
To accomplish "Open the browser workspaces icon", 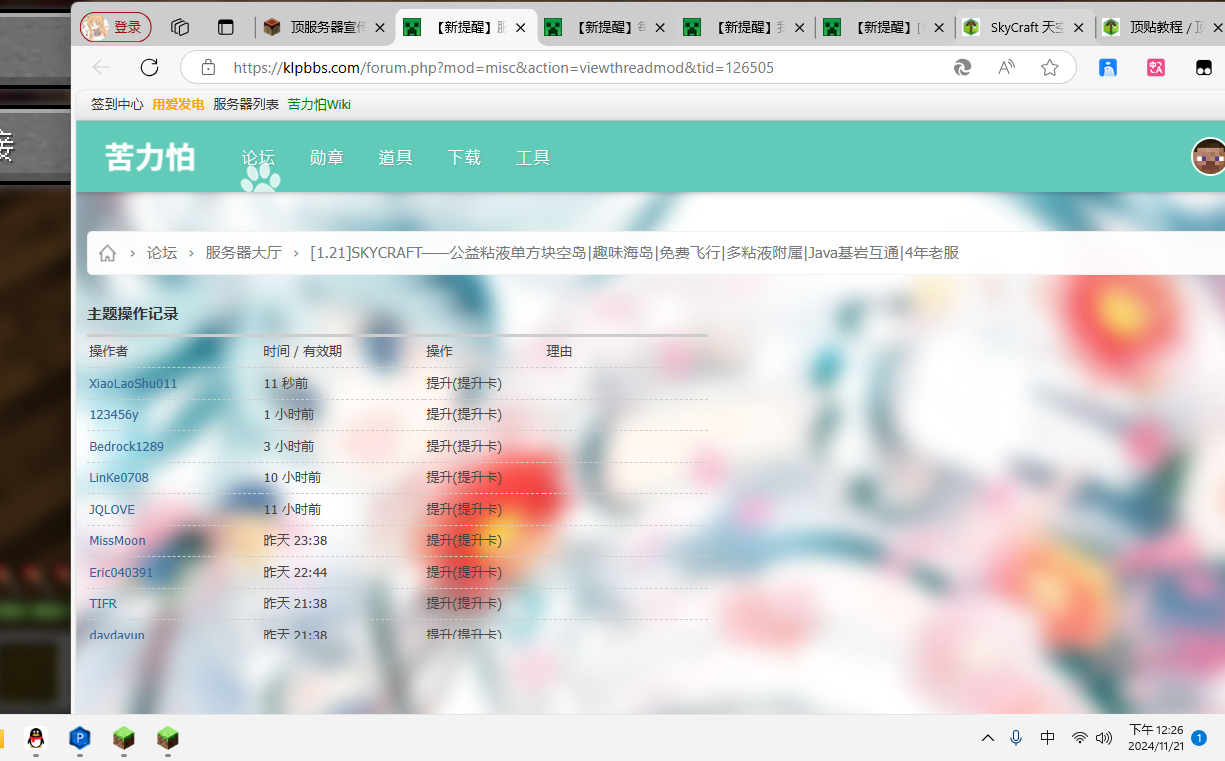I will point(180,27).
